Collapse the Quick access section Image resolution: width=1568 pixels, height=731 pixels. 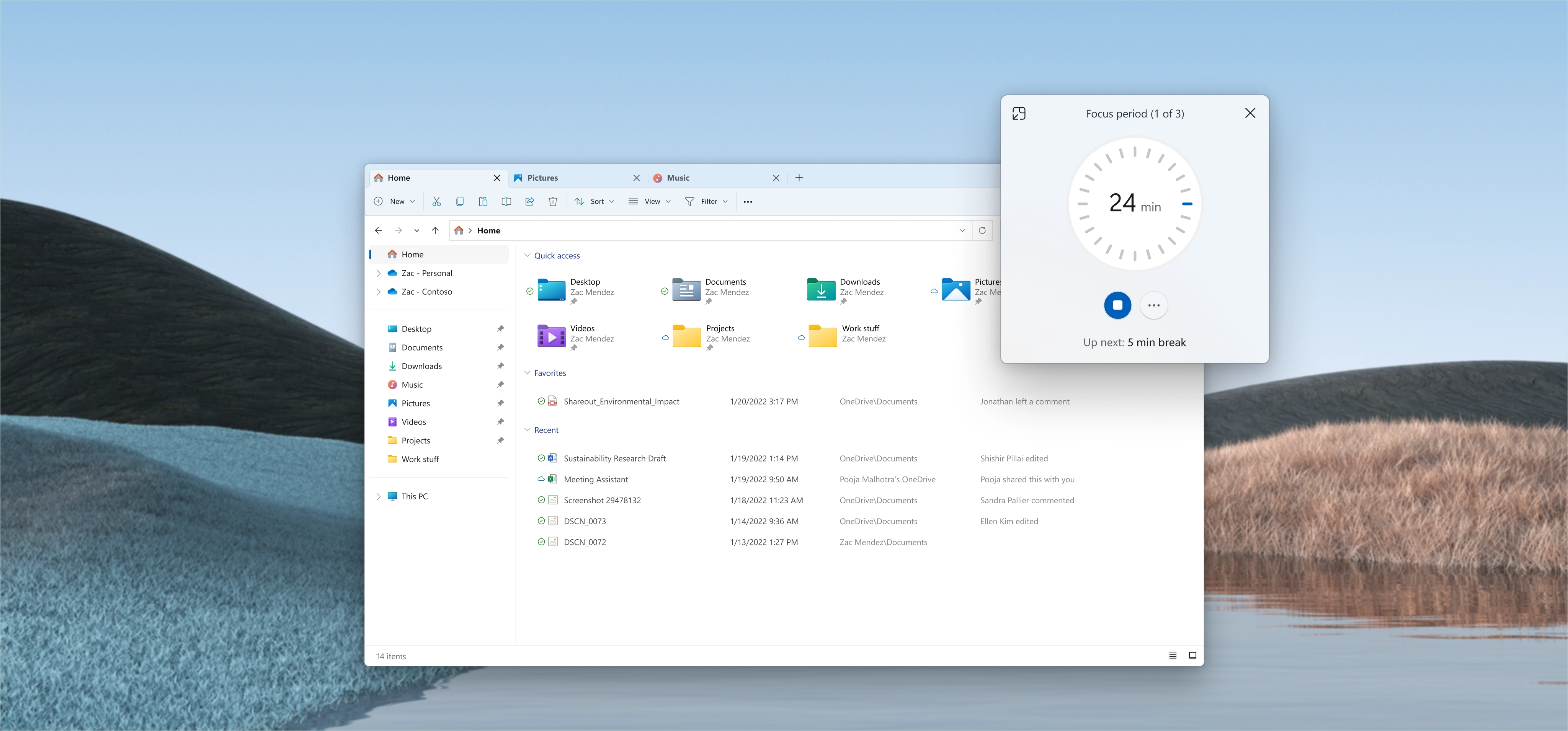(527, 256)
